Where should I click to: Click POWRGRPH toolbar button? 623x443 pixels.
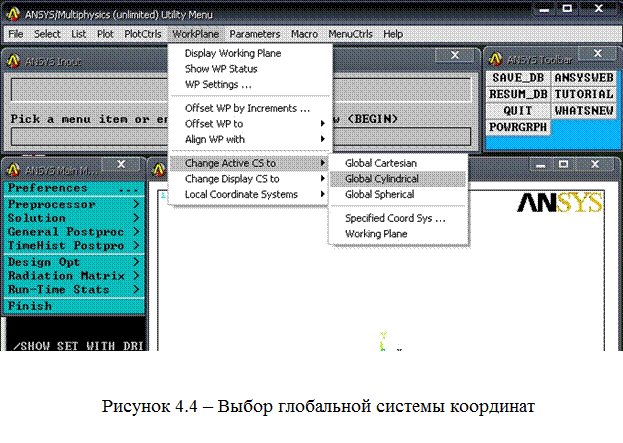point(518,128)
